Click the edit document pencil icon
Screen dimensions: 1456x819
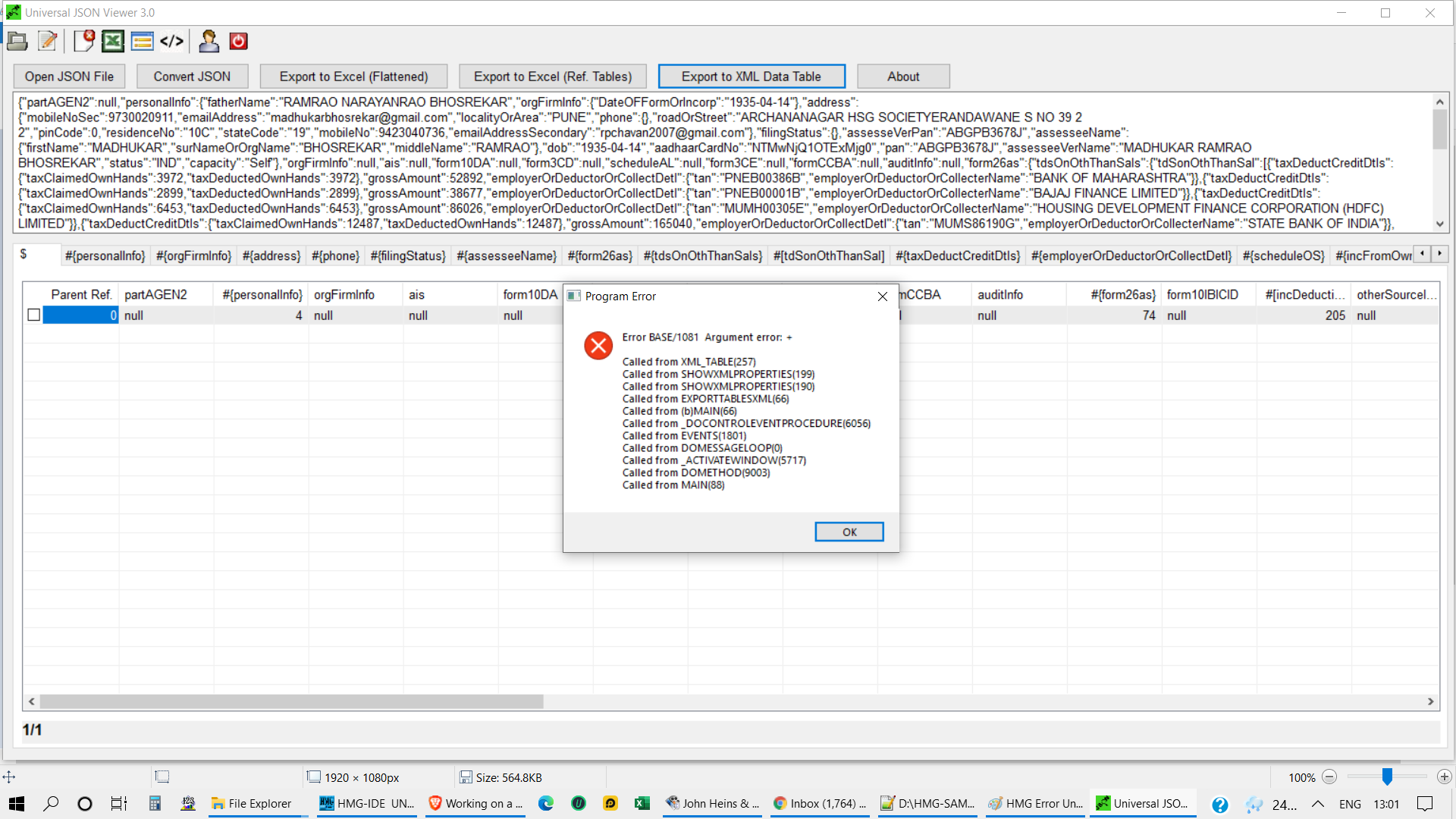(48, 42)
